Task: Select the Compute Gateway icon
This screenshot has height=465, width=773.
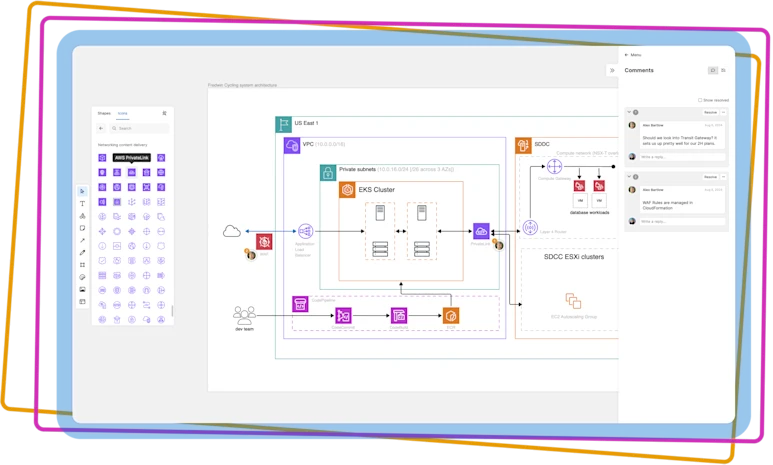Action: tap(555, 167)
